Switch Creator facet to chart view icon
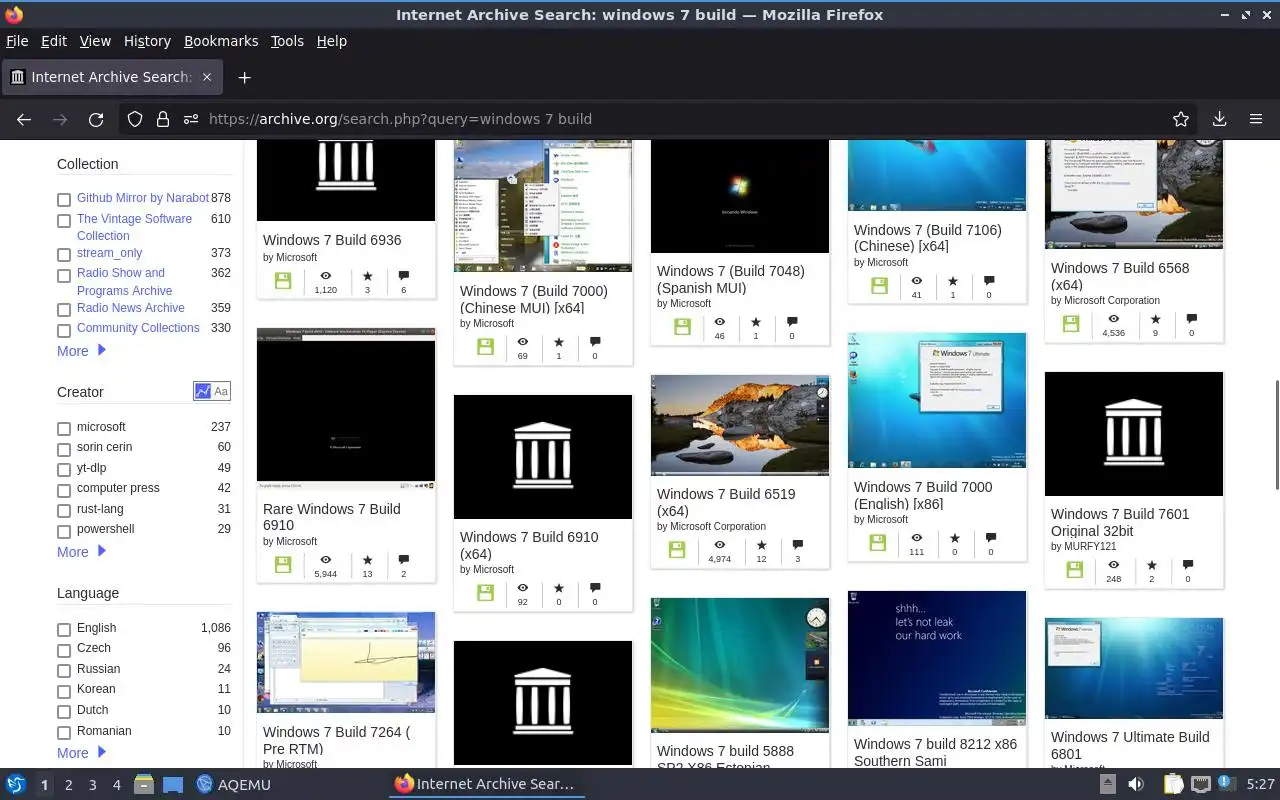 coord(203,391)
